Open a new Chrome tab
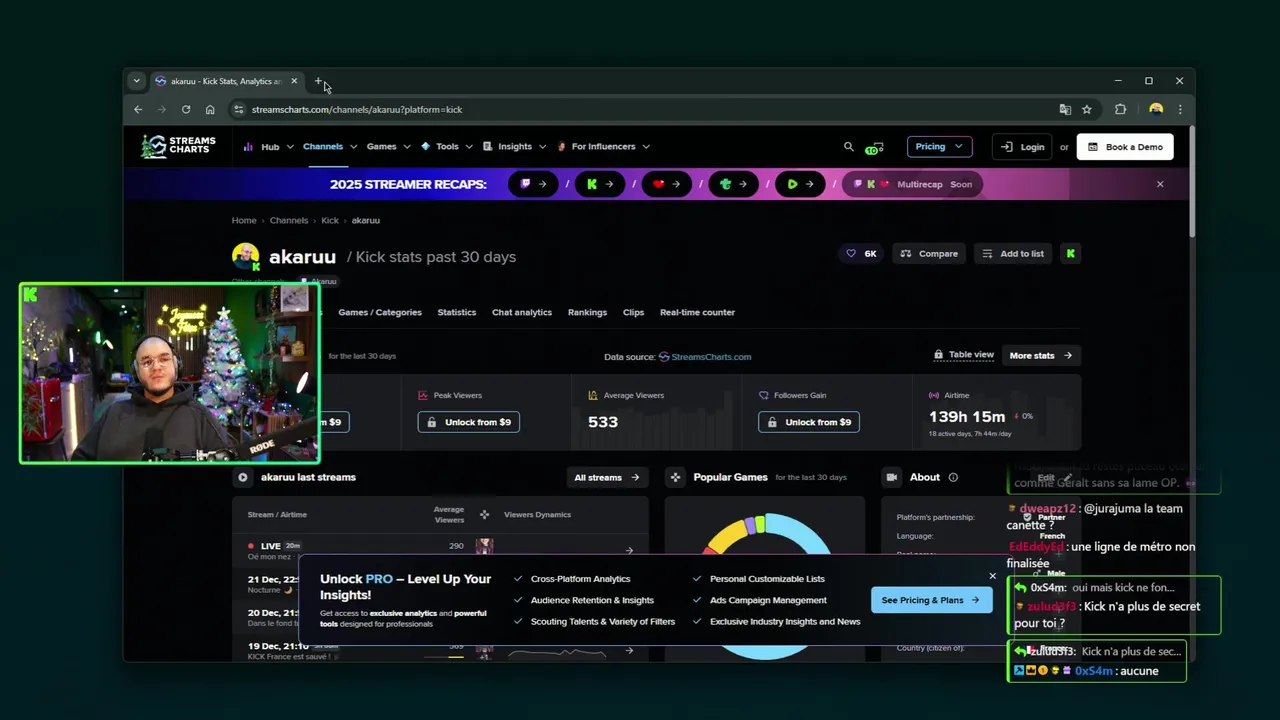1280x720 pixels. [318, 81]
